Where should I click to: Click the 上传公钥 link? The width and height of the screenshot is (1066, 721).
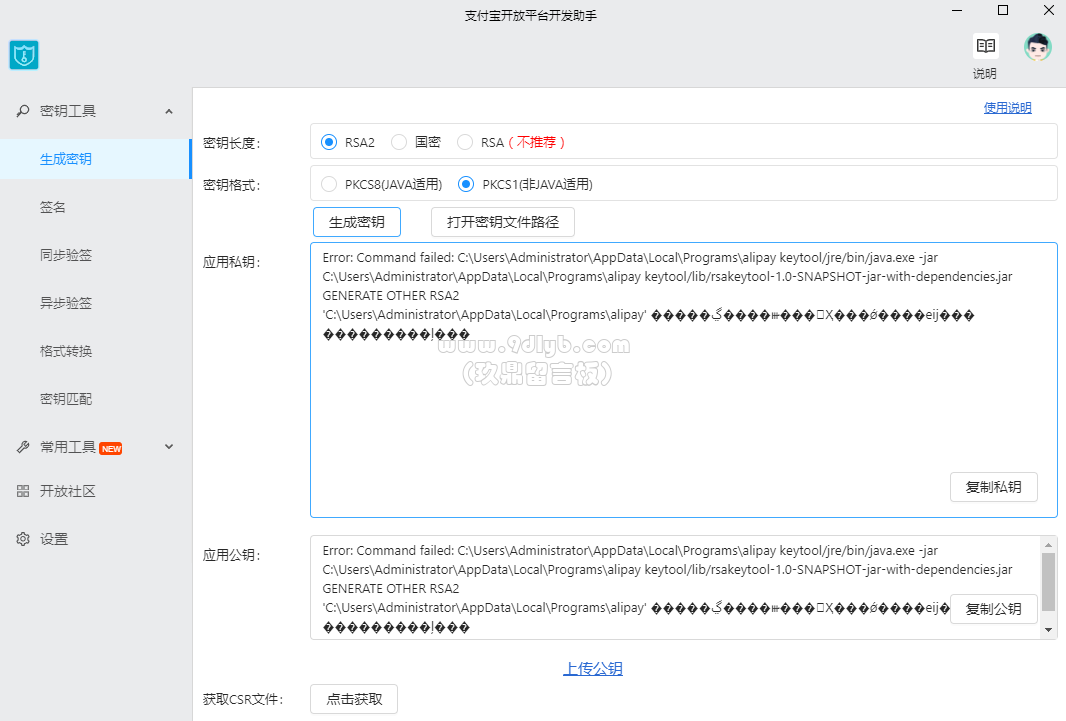pyautogui.click(x=593, y=669)
